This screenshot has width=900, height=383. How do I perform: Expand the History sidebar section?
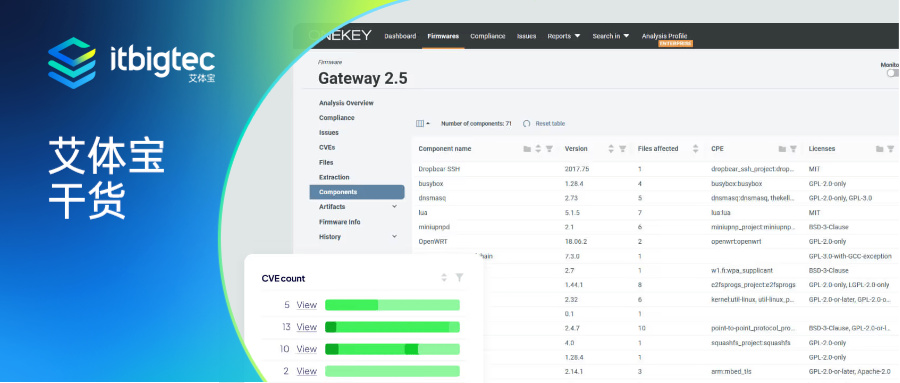(394, 237)
